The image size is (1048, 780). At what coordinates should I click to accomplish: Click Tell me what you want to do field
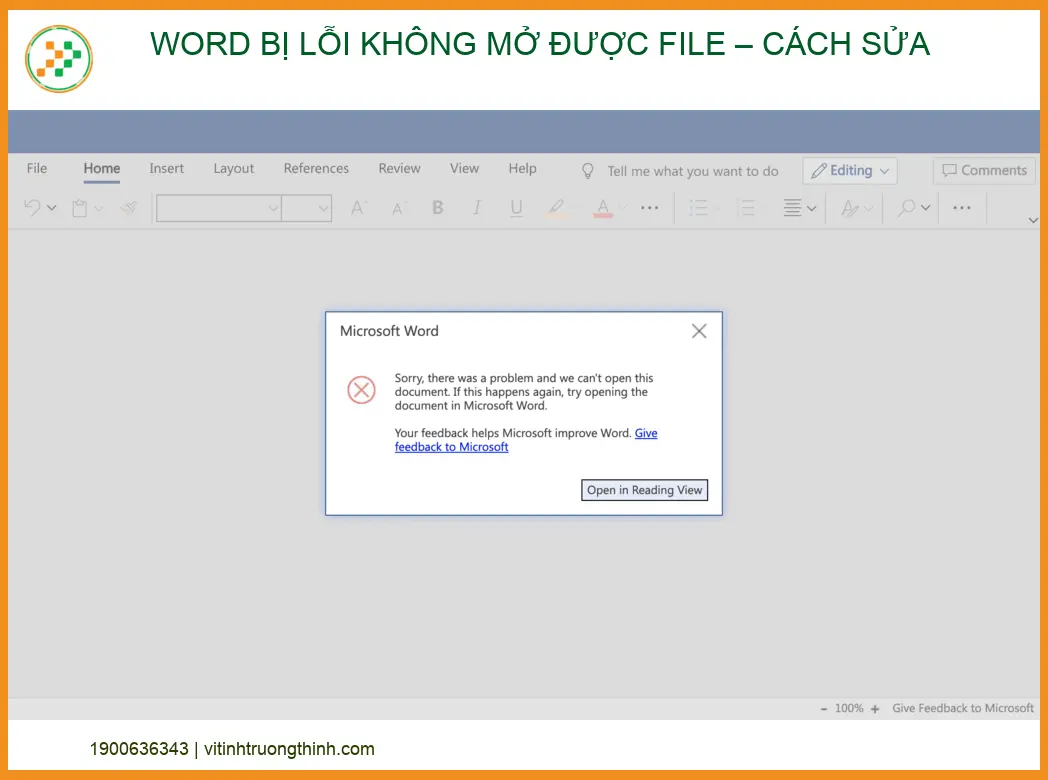tap(692, 170)
